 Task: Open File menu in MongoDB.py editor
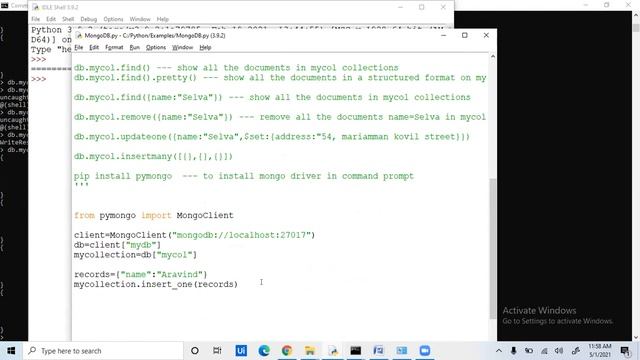pos(79,47)
